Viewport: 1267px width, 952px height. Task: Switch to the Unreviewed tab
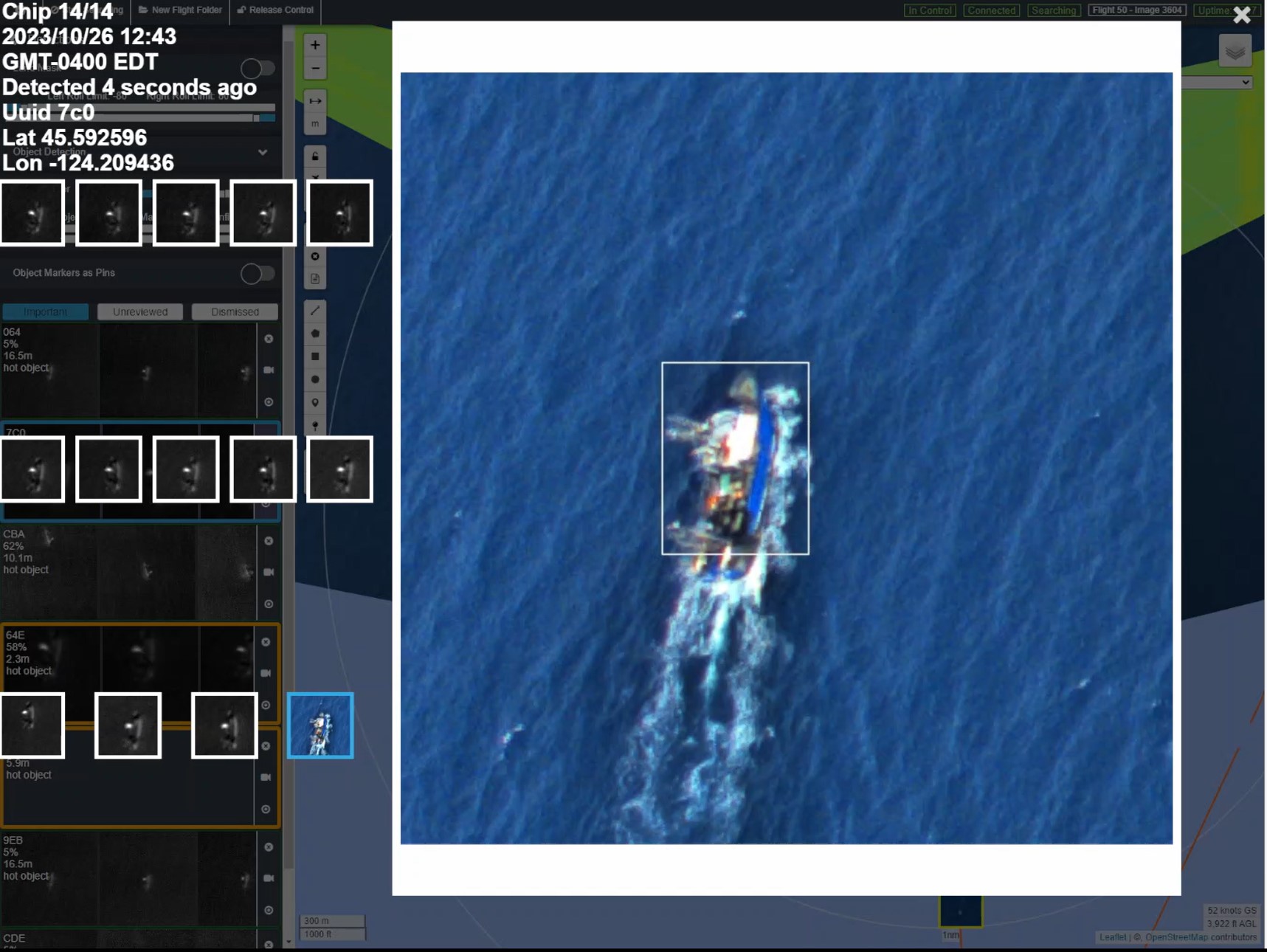click(140, 312)
